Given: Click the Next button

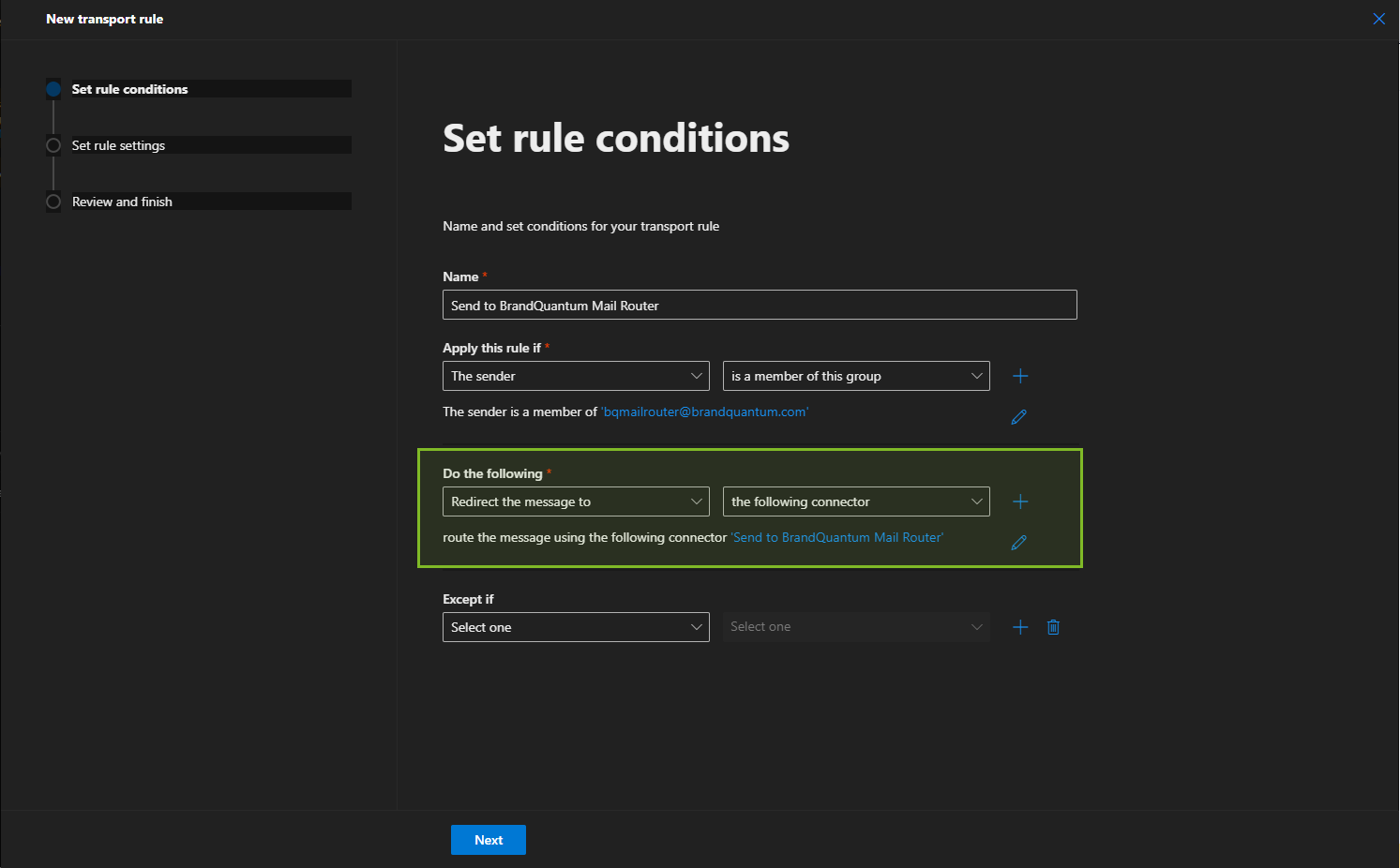Looking at the screenshot, I should click(489, 840).
